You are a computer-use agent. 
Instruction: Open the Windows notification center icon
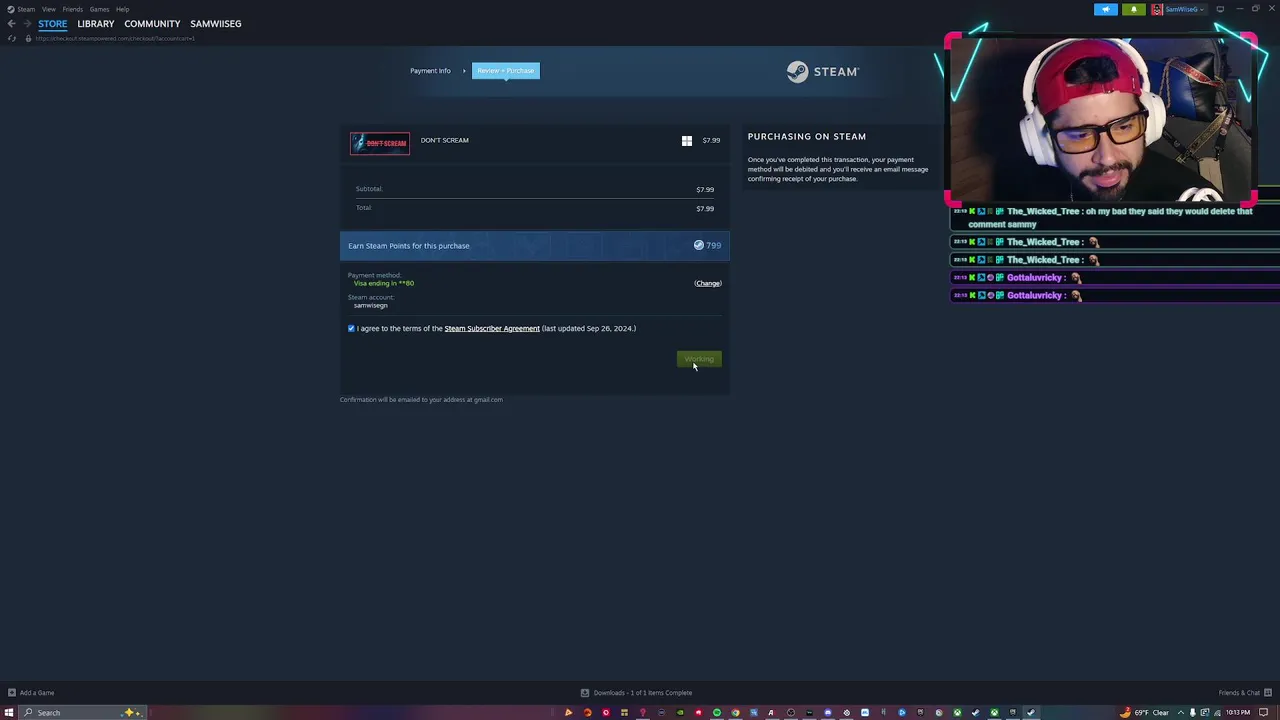[x=1264, y=712]
